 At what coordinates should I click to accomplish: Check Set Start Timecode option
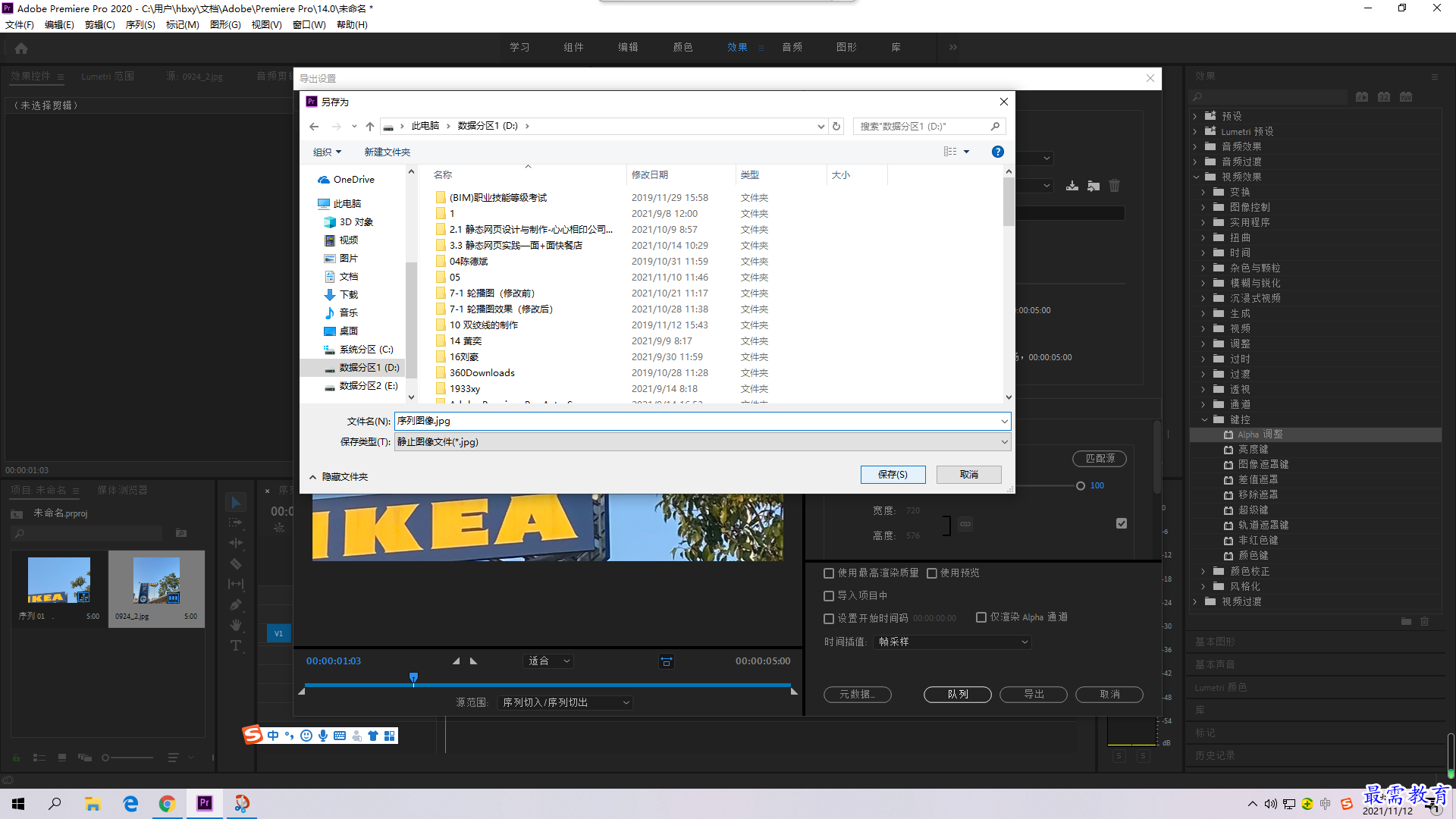coord(829,619)
